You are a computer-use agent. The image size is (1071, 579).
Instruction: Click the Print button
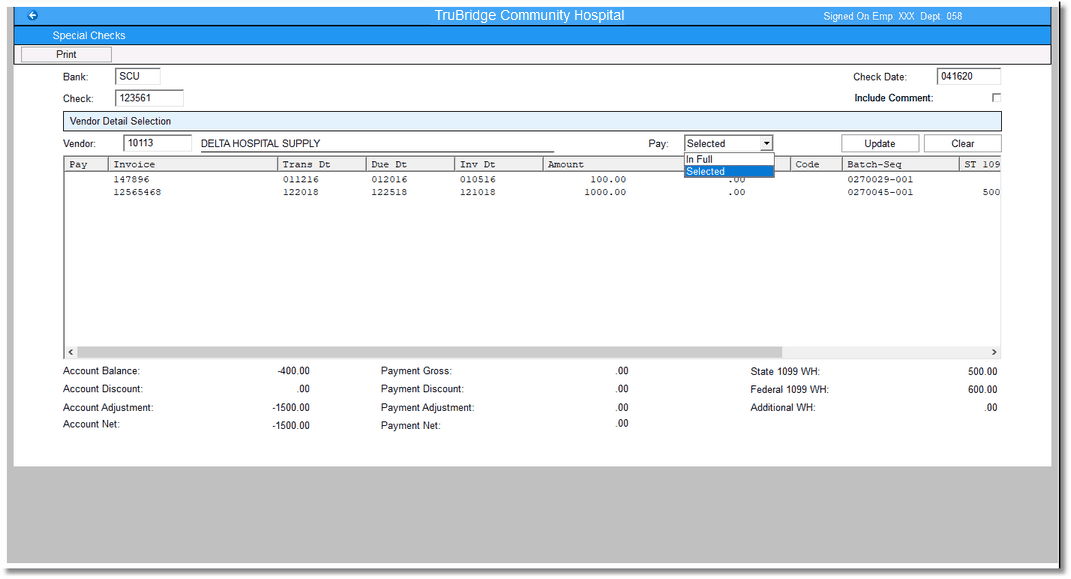66,55
